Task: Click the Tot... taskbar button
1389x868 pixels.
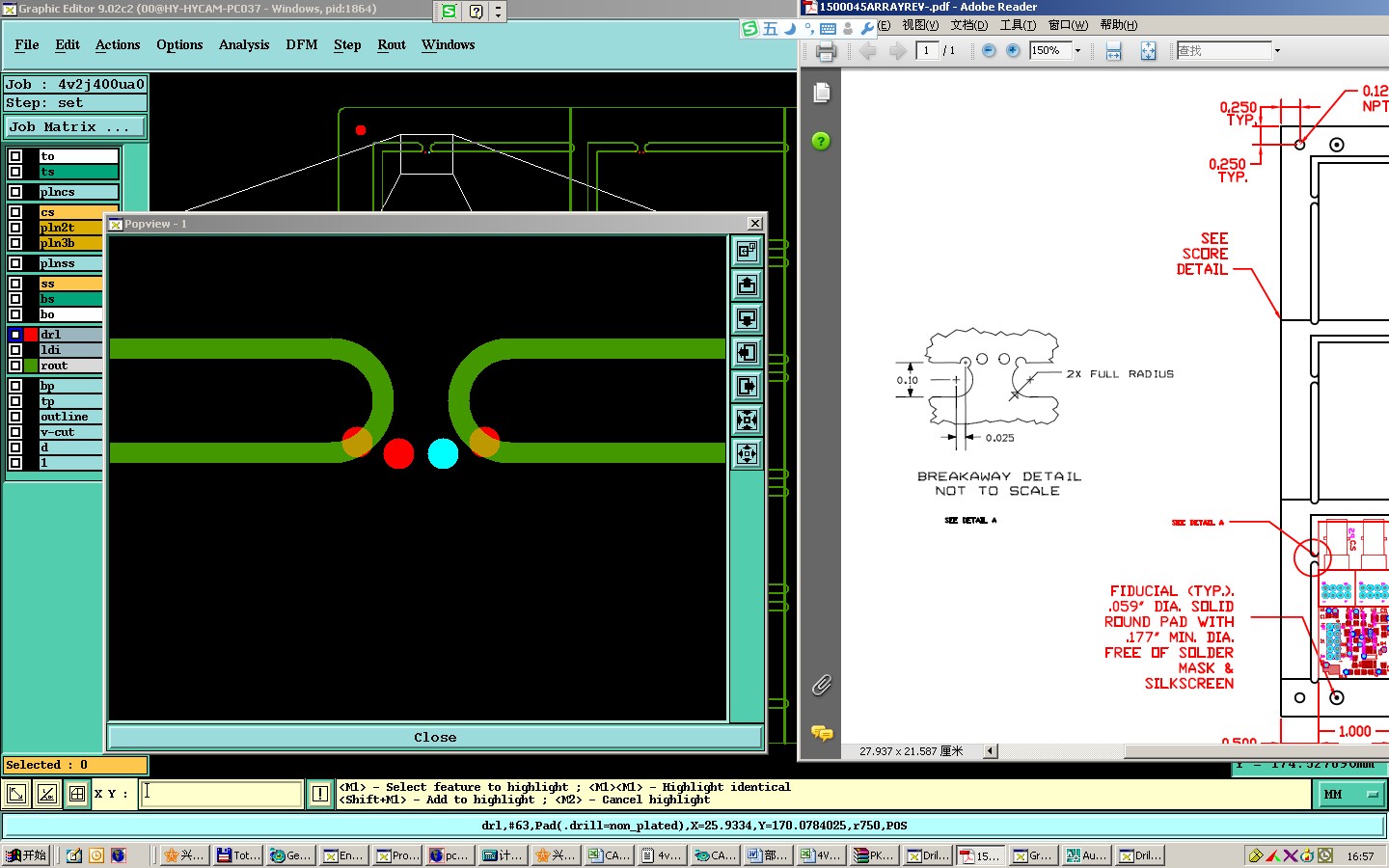Action: click(238, 855)
